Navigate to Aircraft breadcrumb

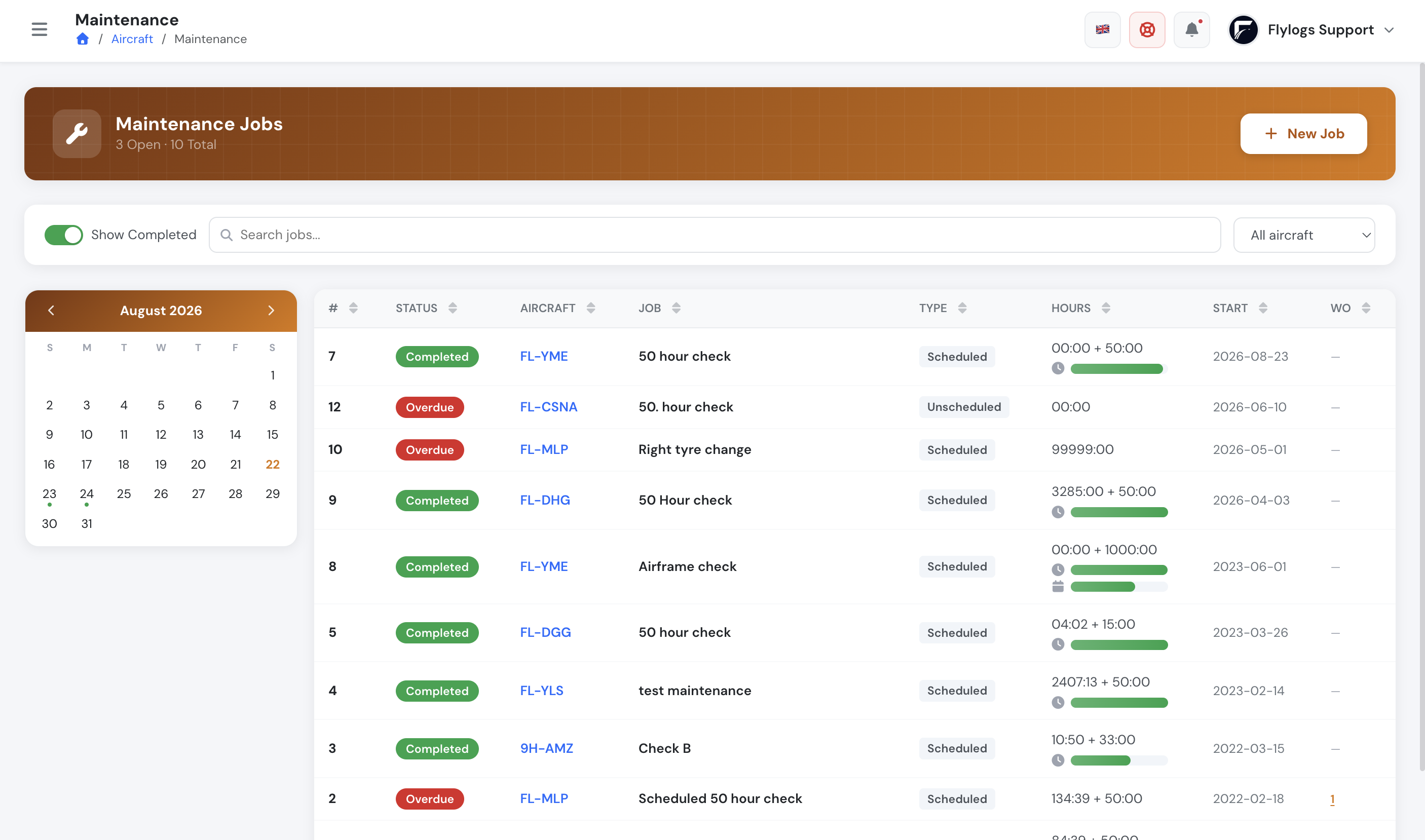pyautogui.click(x=132, y=39)
